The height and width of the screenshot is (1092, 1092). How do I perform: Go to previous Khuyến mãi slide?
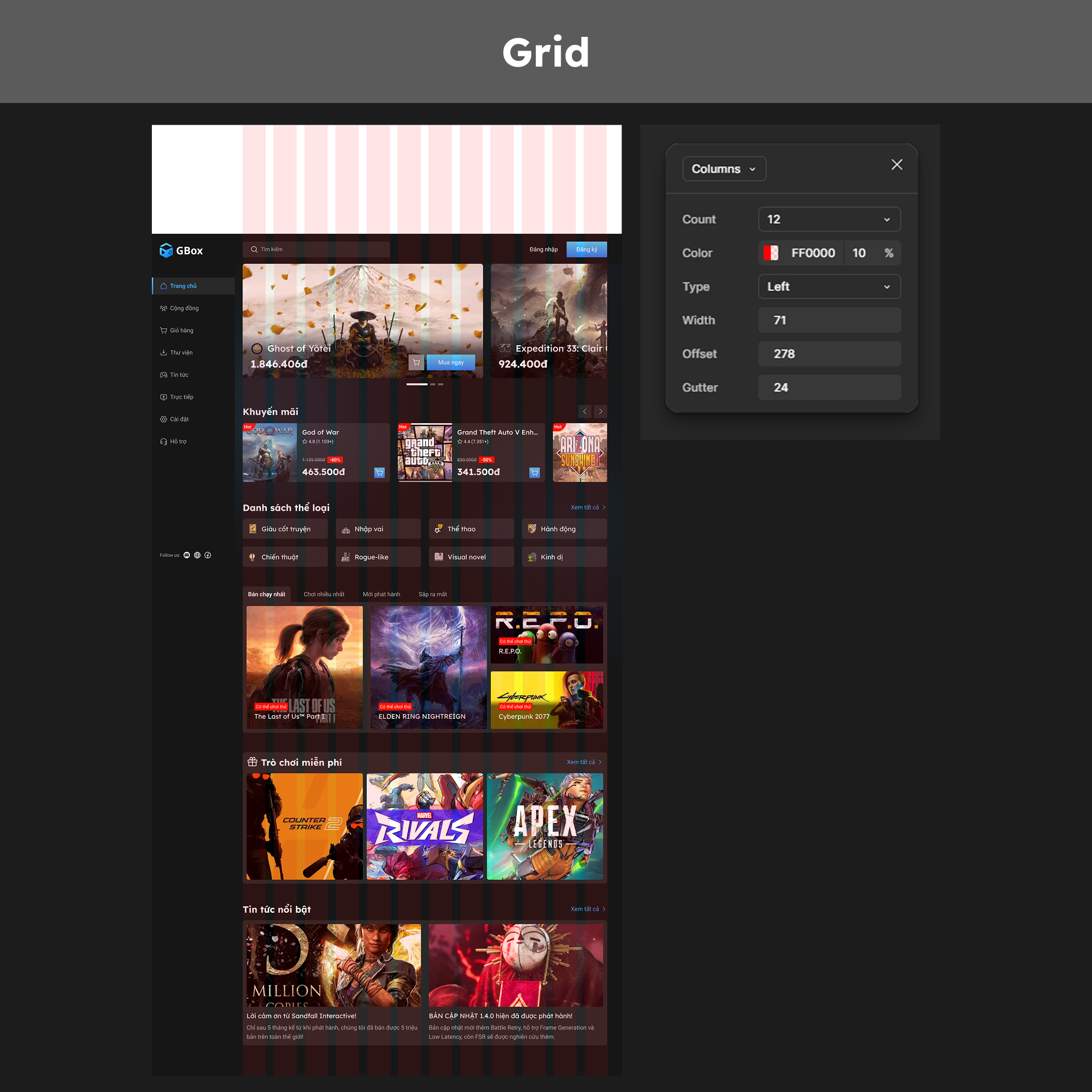coord(585,411)
